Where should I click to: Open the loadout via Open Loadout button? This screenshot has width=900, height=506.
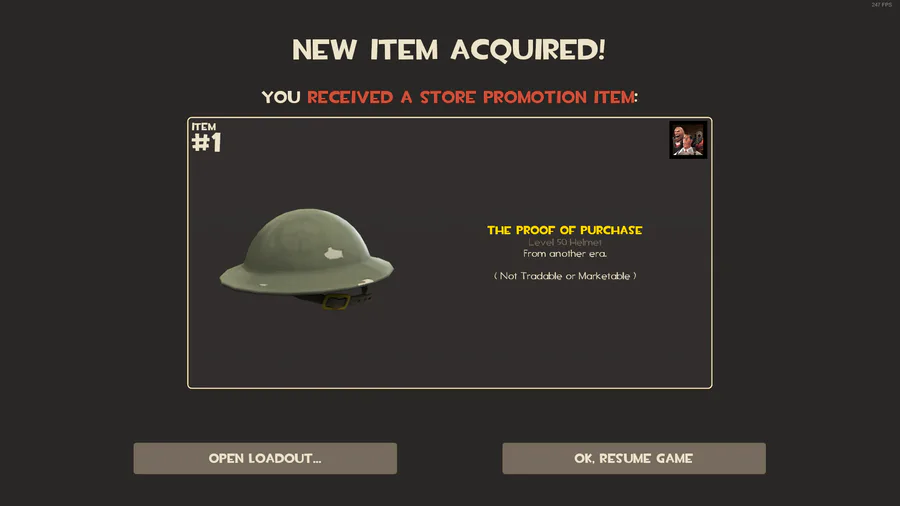click(265, 458)
